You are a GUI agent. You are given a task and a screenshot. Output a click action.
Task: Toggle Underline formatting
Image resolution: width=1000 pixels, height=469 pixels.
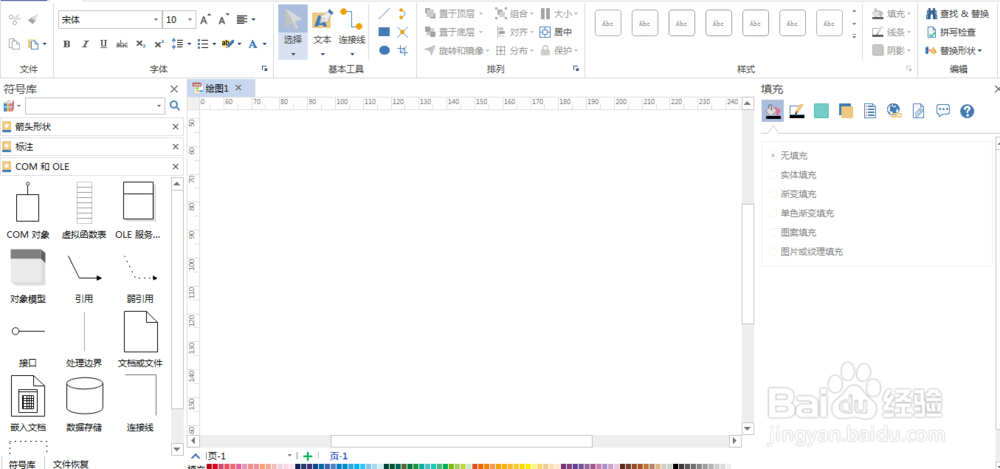103,44
